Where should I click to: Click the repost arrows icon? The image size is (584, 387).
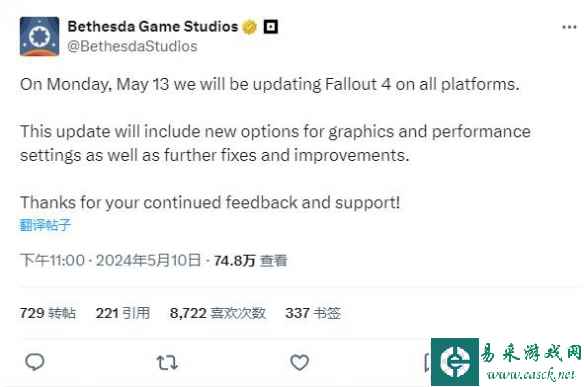click(x=167, y=362)
